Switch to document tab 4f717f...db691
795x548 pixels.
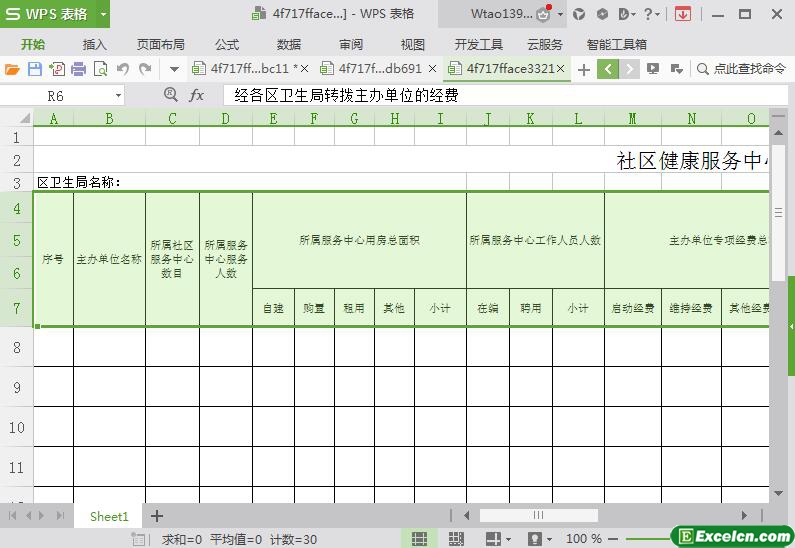coord(373,68)
